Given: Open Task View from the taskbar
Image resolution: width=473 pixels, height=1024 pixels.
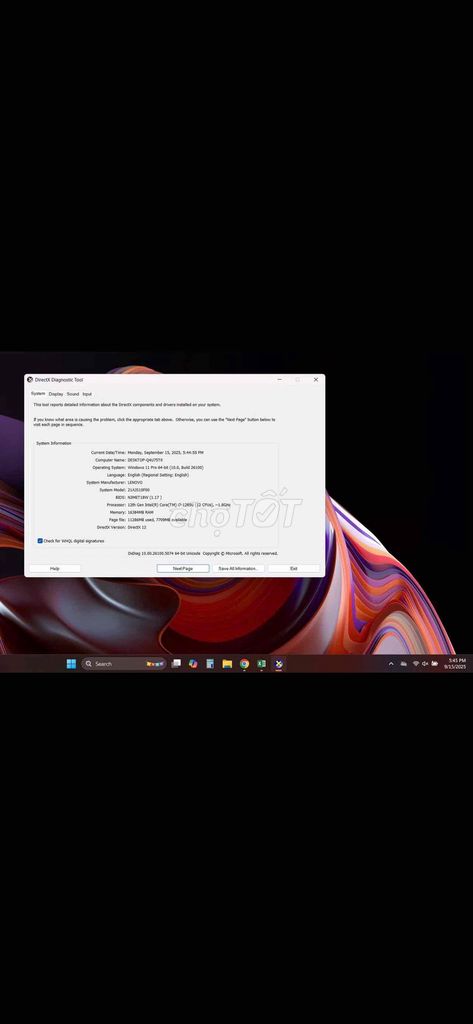Looking at the screenshot, I should coord(176,664).
